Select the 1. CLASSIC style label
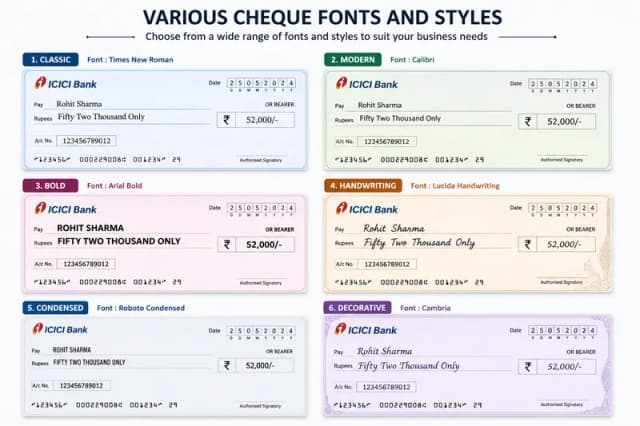Screen dimensions: 640x426 click(51, 60)
